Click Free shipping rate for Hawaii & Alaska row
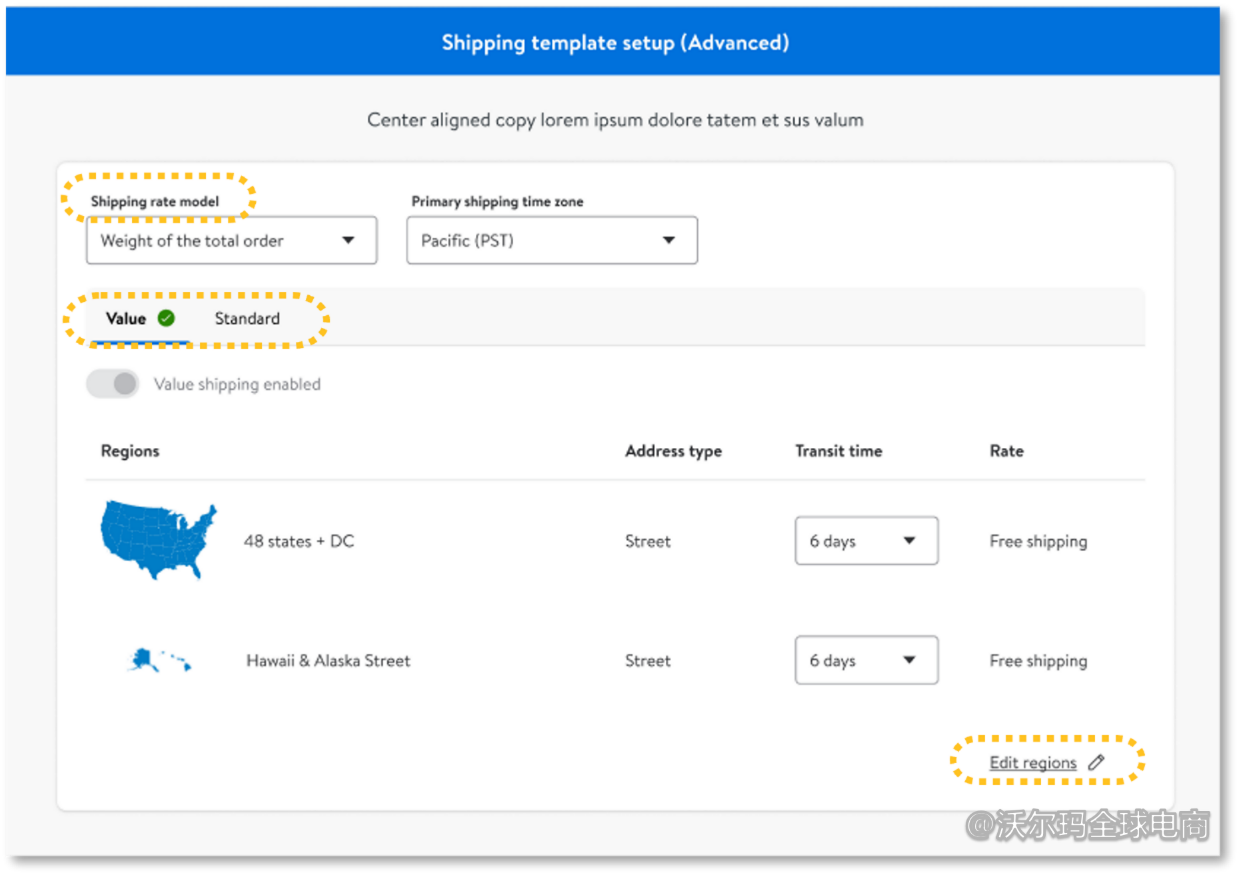1239x875 pixels. (x=1038, y=661)
